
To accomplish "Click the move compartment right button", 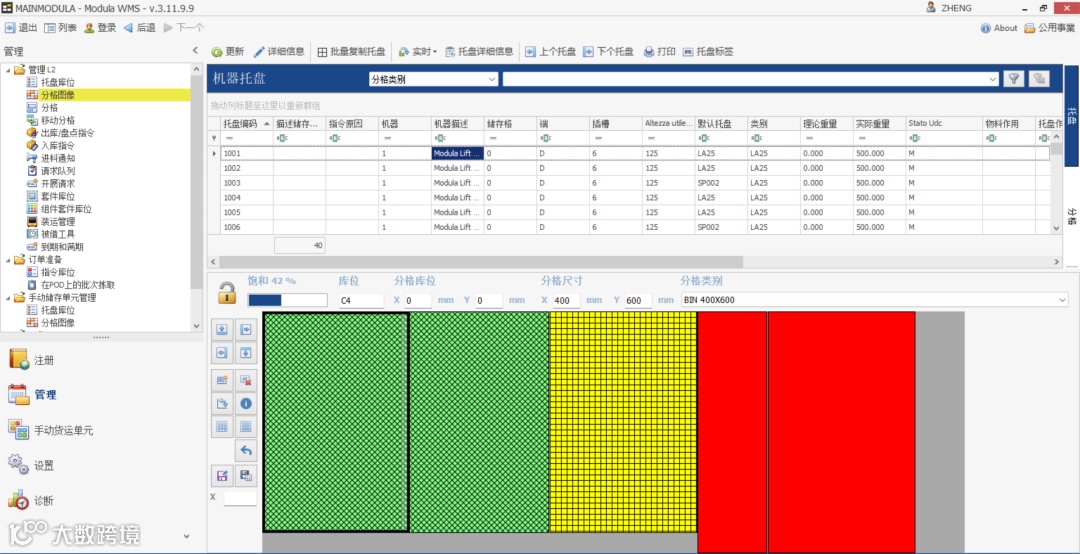I will click(246, 329).
